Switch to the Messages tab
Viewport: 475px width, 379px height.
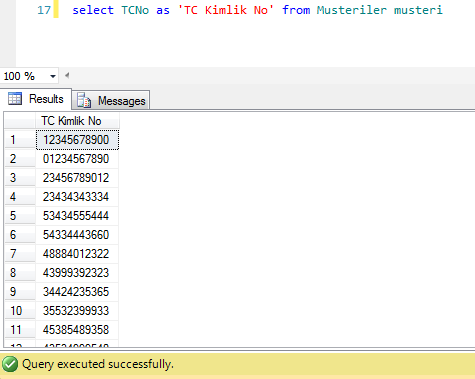pyautogui.click(x=111, y=100)
